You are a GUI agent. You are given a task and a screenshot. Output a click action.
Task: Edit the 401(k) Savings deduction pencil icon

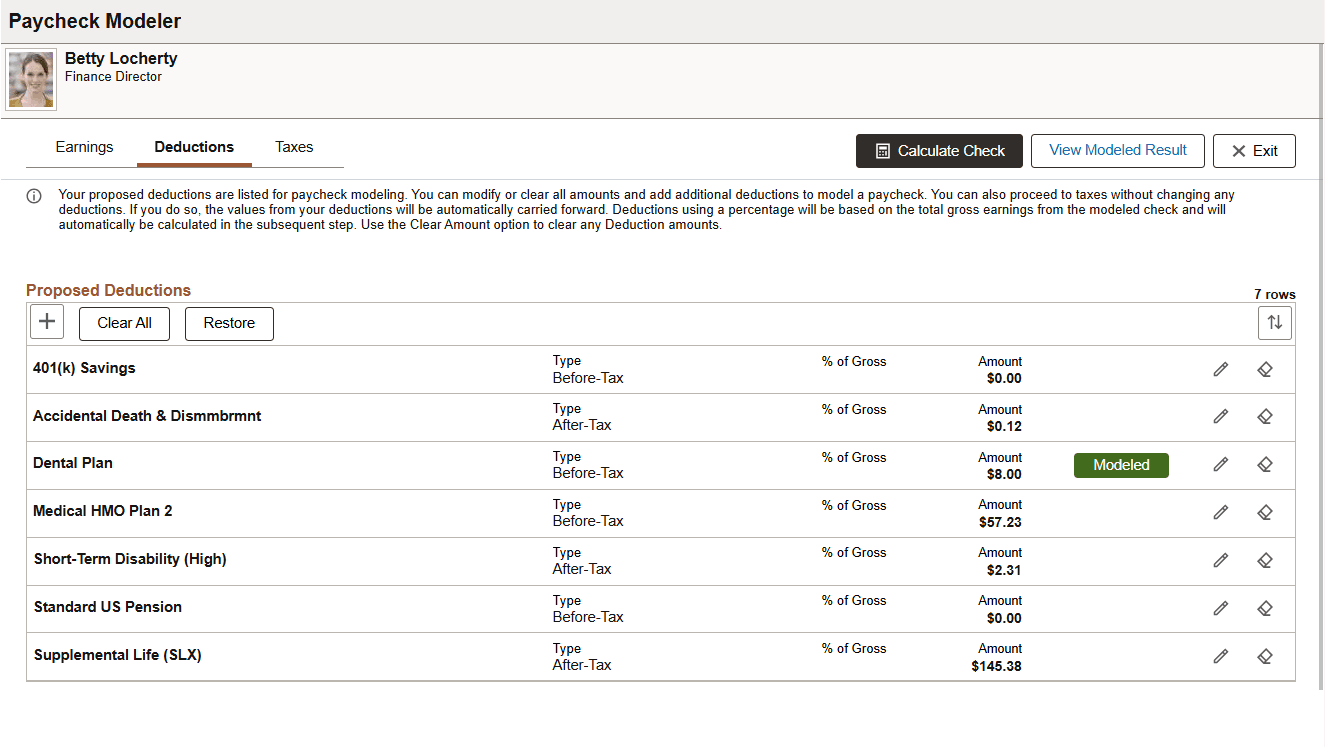pyautogui.click(x=1220, y=369)
